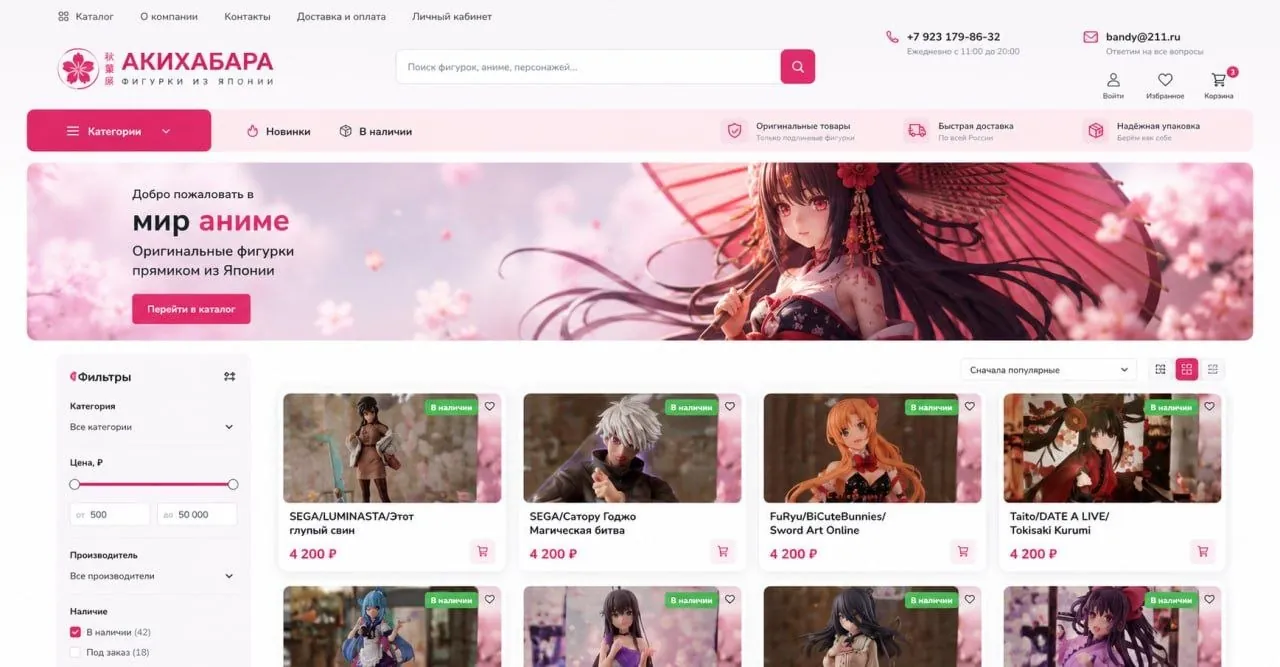Add SEGA/LUMINASTA figure to cart
Viewport: 1280px width, 667px height.
tap(482, 551)
